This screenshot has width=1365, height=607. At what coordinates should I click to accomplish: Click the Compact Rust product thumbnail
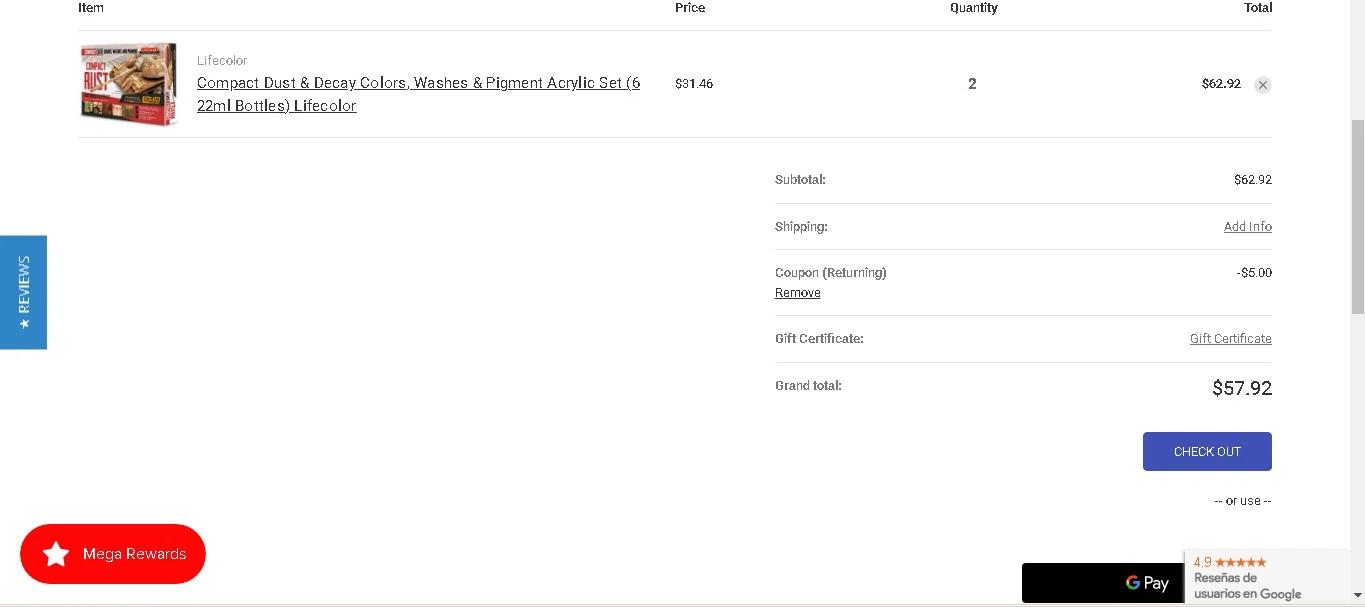pyautogui.click(x=128, y=84)
